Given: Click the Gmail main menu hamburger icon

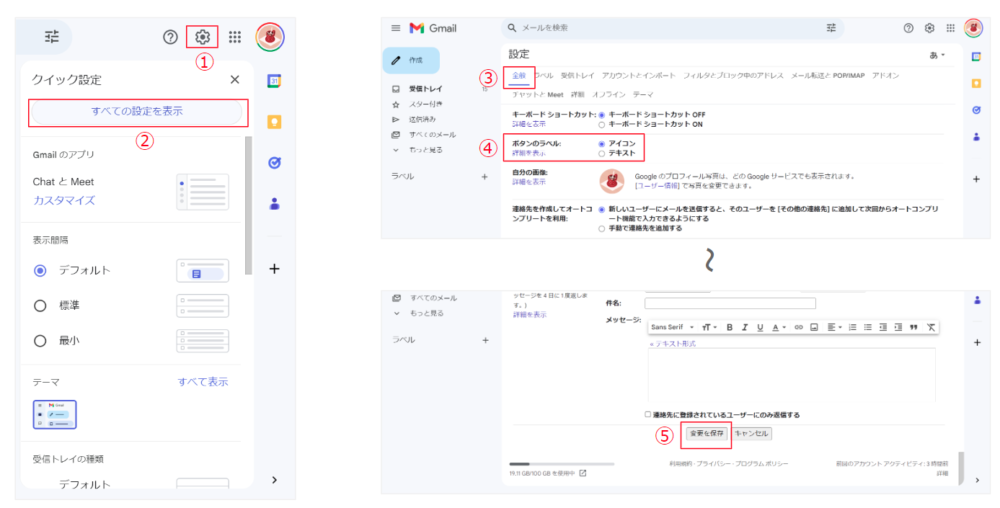Looking at the screenshot, I should [396, 28].
